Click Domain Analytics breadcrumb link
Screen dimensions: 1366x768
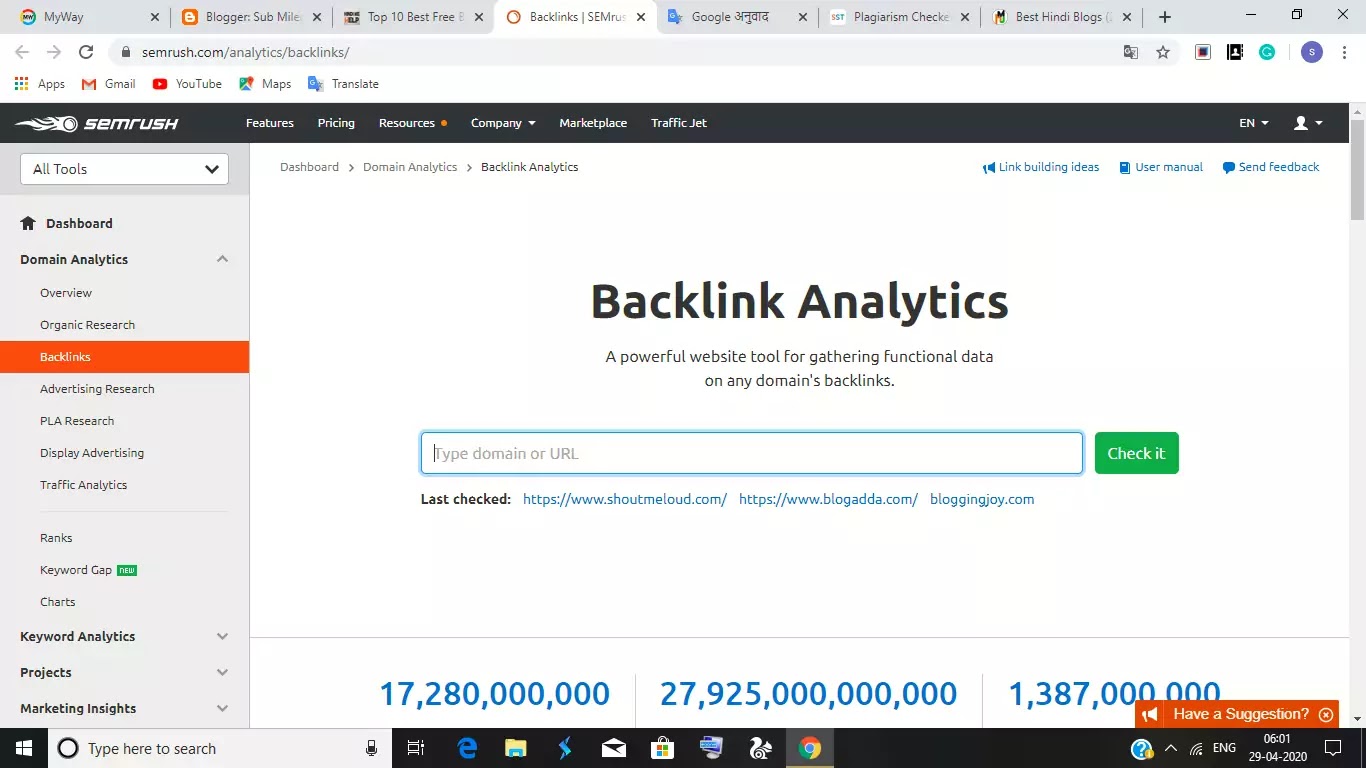410,167
